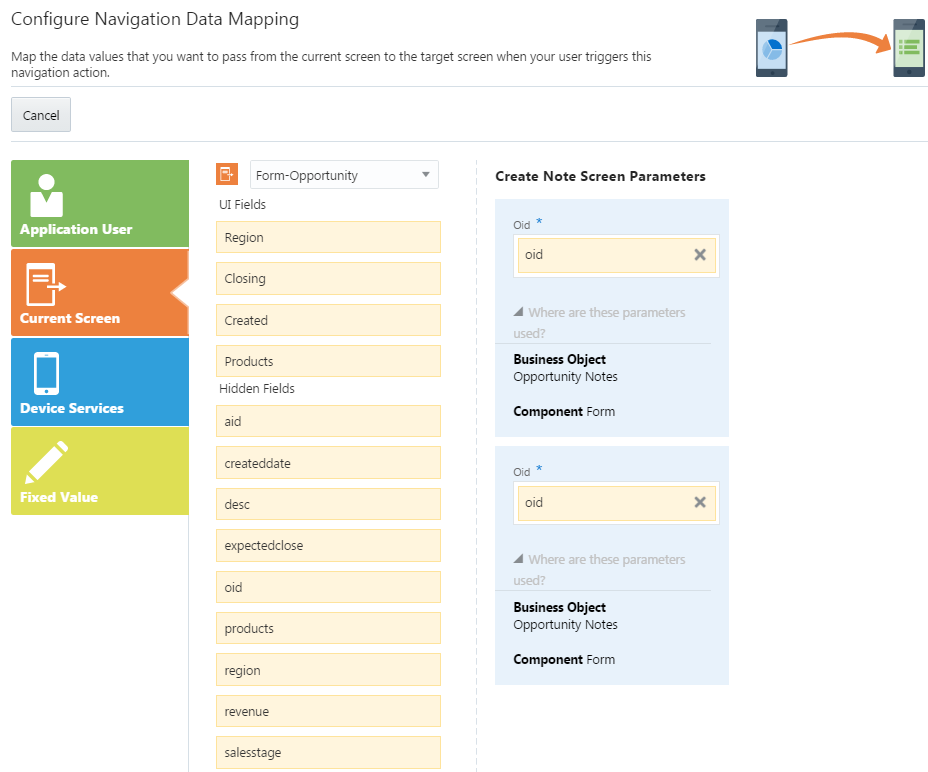
Task: Click the orange form icon beside Form-Opportunity
Action: (227, 175)
